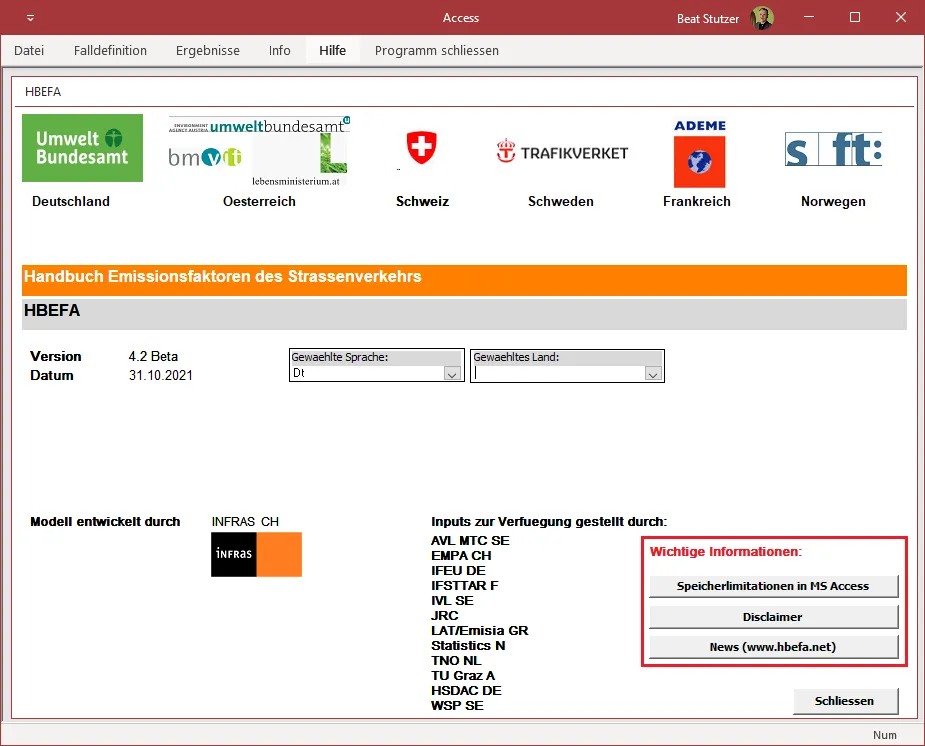925x746 pixels.
Task: Click Programm schliessen menu item
Action: 437,51
